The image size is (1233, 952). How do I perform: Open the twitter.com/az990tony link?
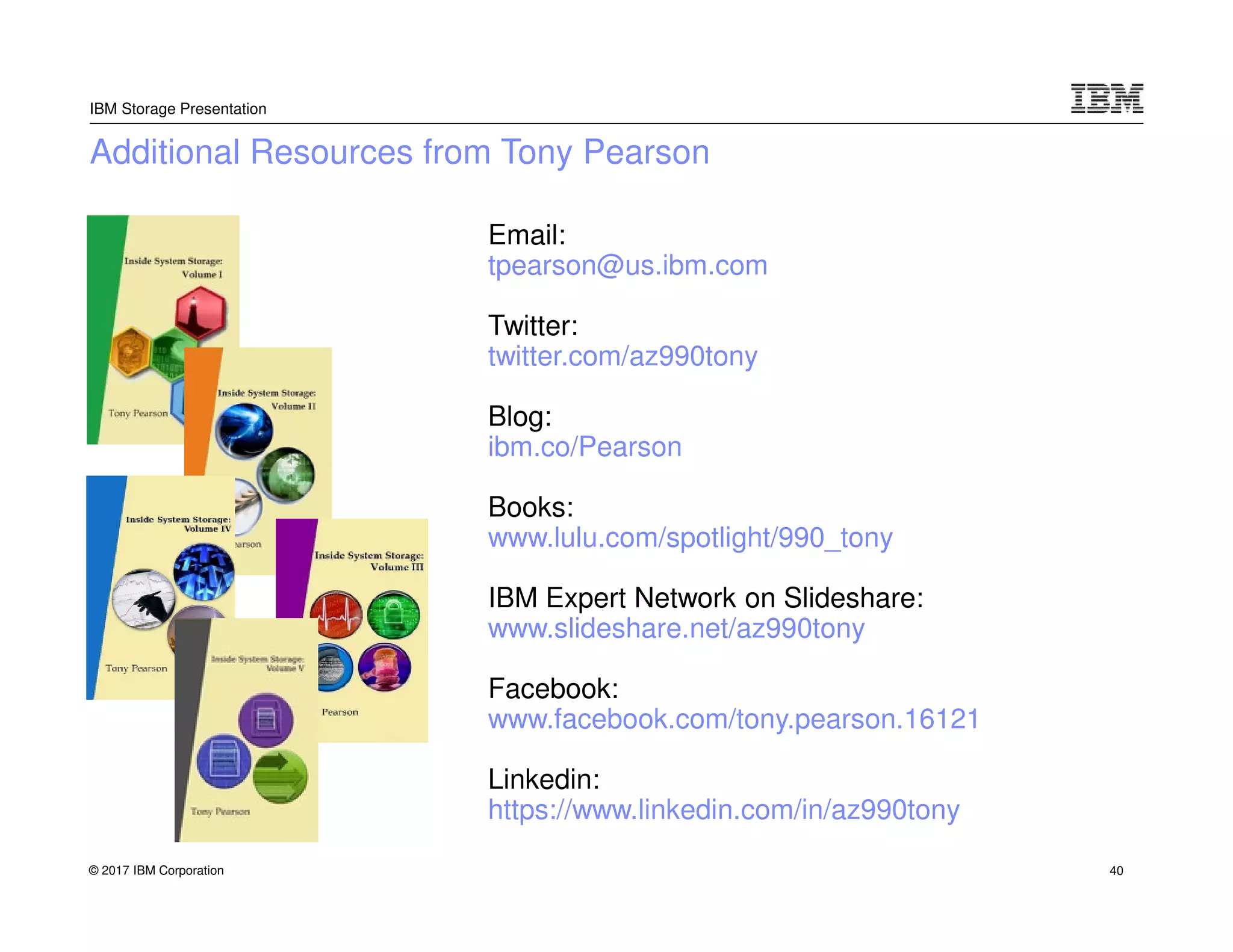pos(622,356)
